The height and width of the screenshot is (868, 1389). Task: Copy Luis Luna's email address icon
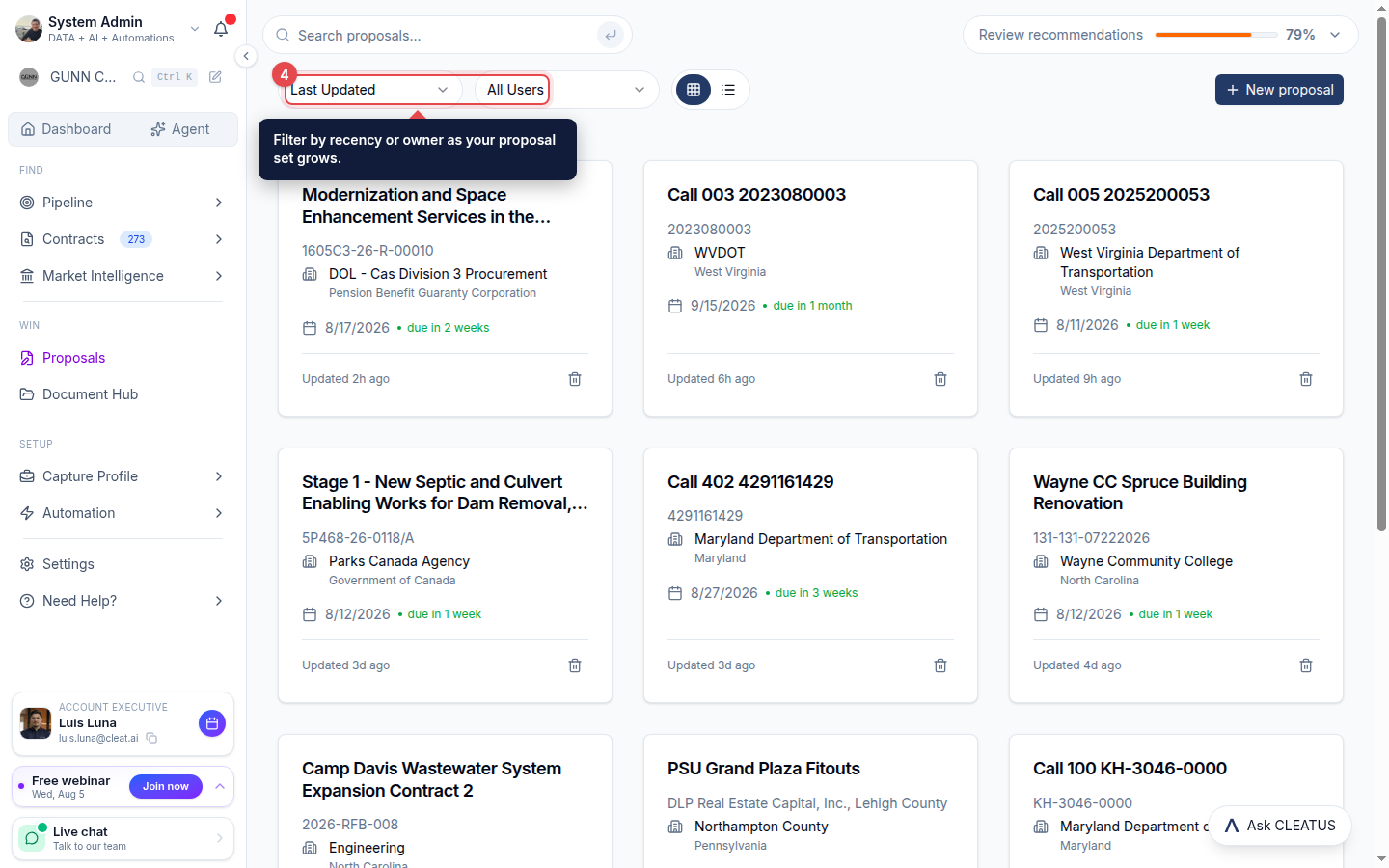point(151,739)
